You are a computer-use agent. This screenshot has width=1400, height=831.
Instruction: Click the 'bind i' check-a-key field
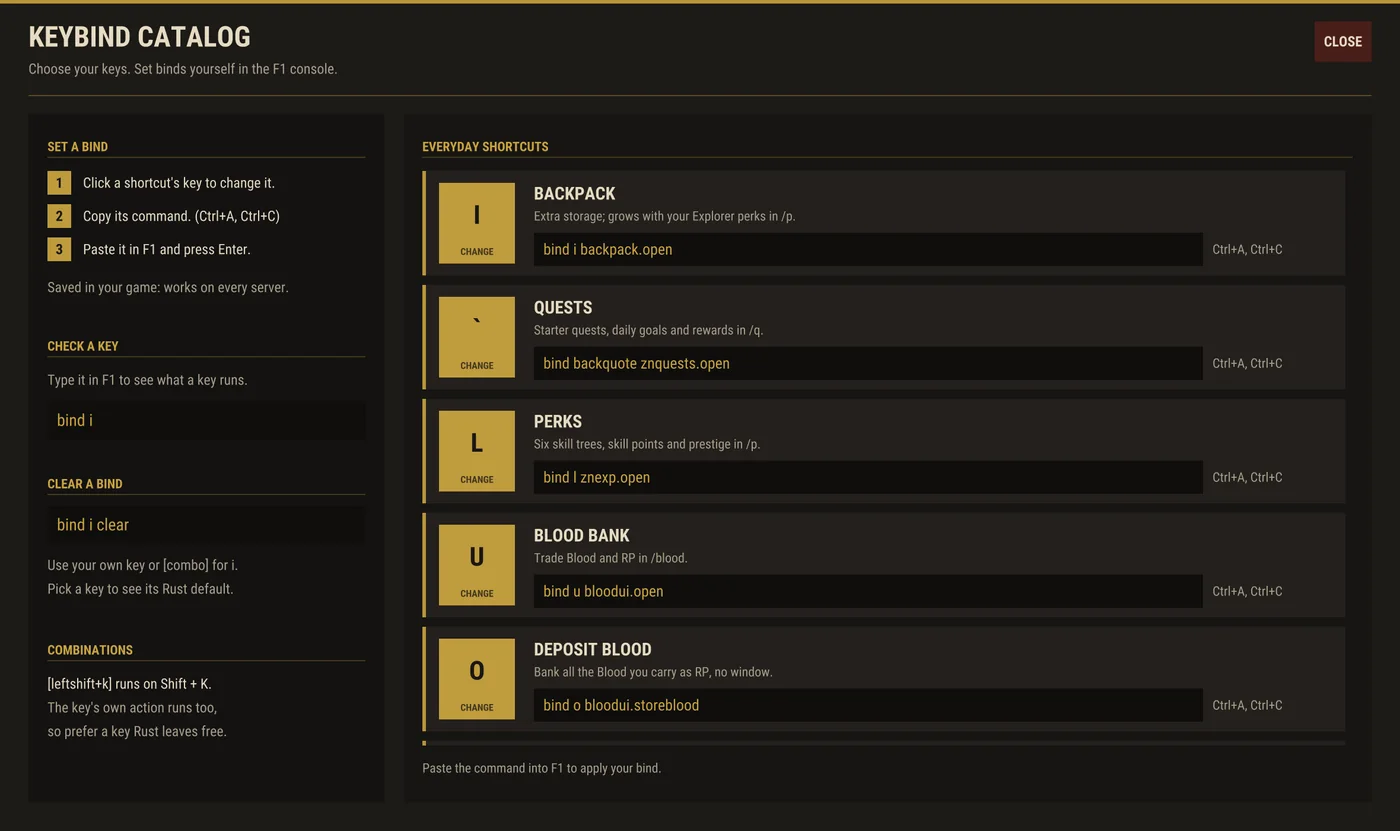(x=206, y=421)
